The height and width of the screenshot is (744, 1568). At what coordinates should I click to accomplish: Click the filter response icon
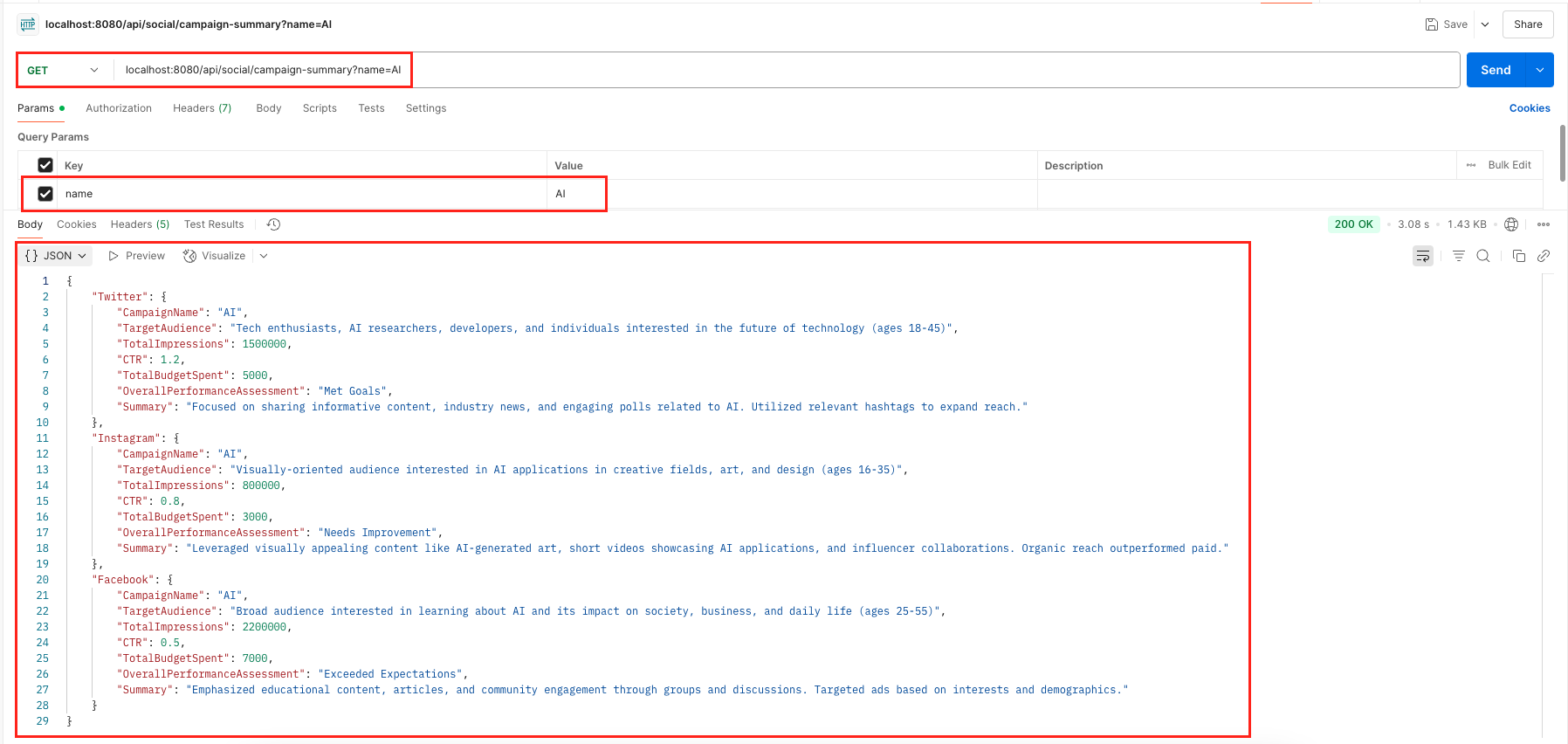[x=1459, y=256]
